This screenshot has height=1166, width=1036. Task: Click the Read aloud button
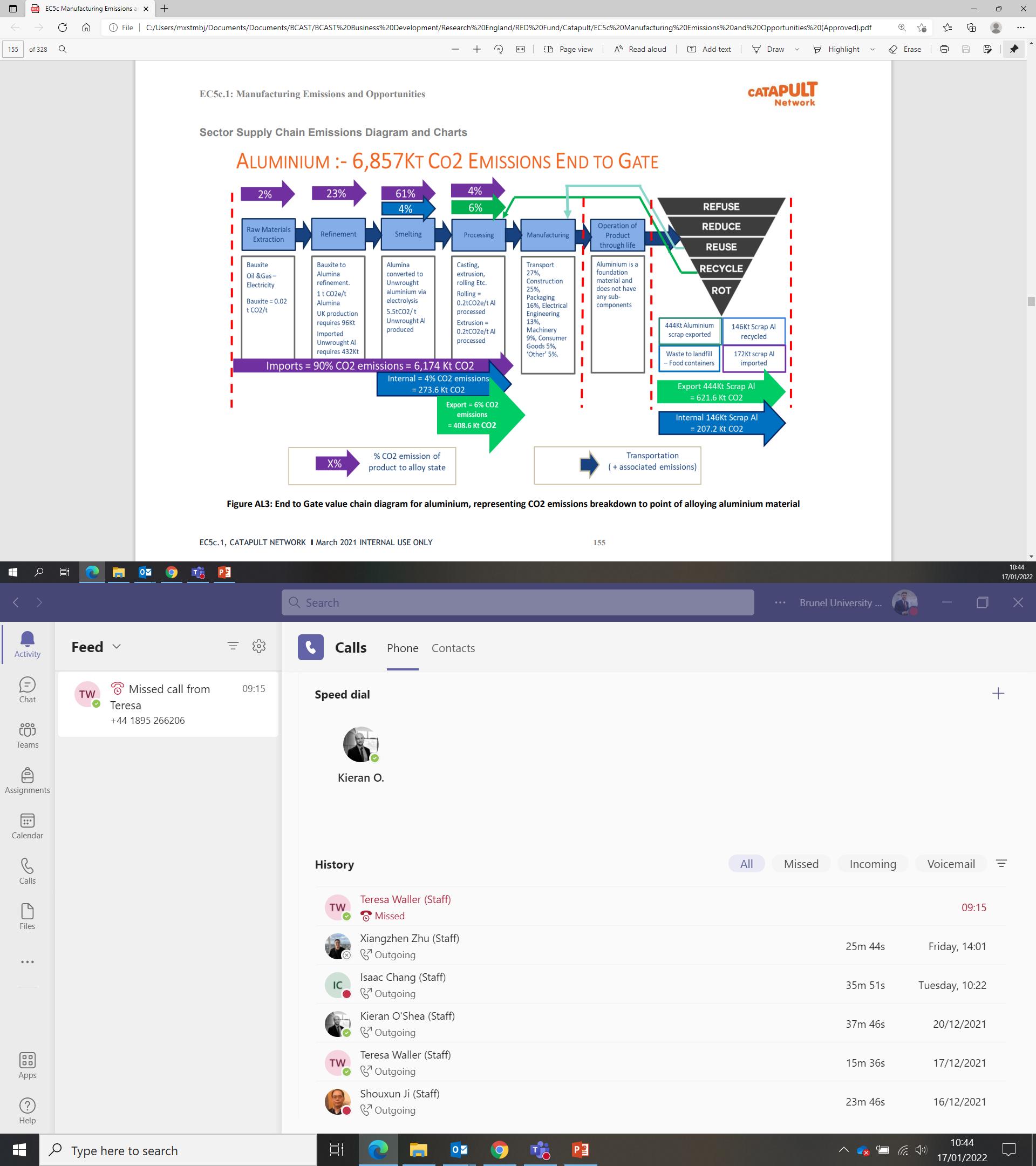(640, 49)
